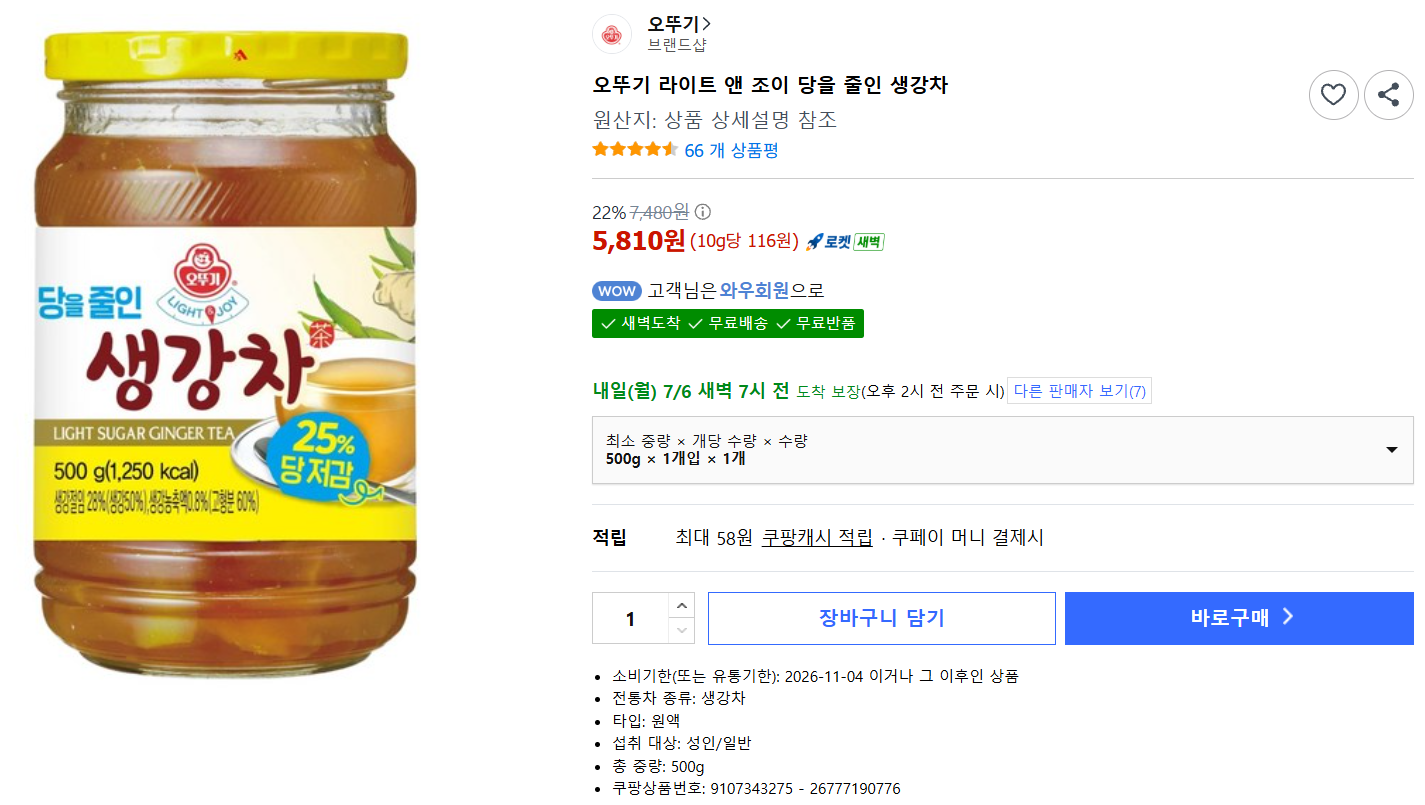
Task: Click the 와우회원 membership link
Action: coord(754,291)
